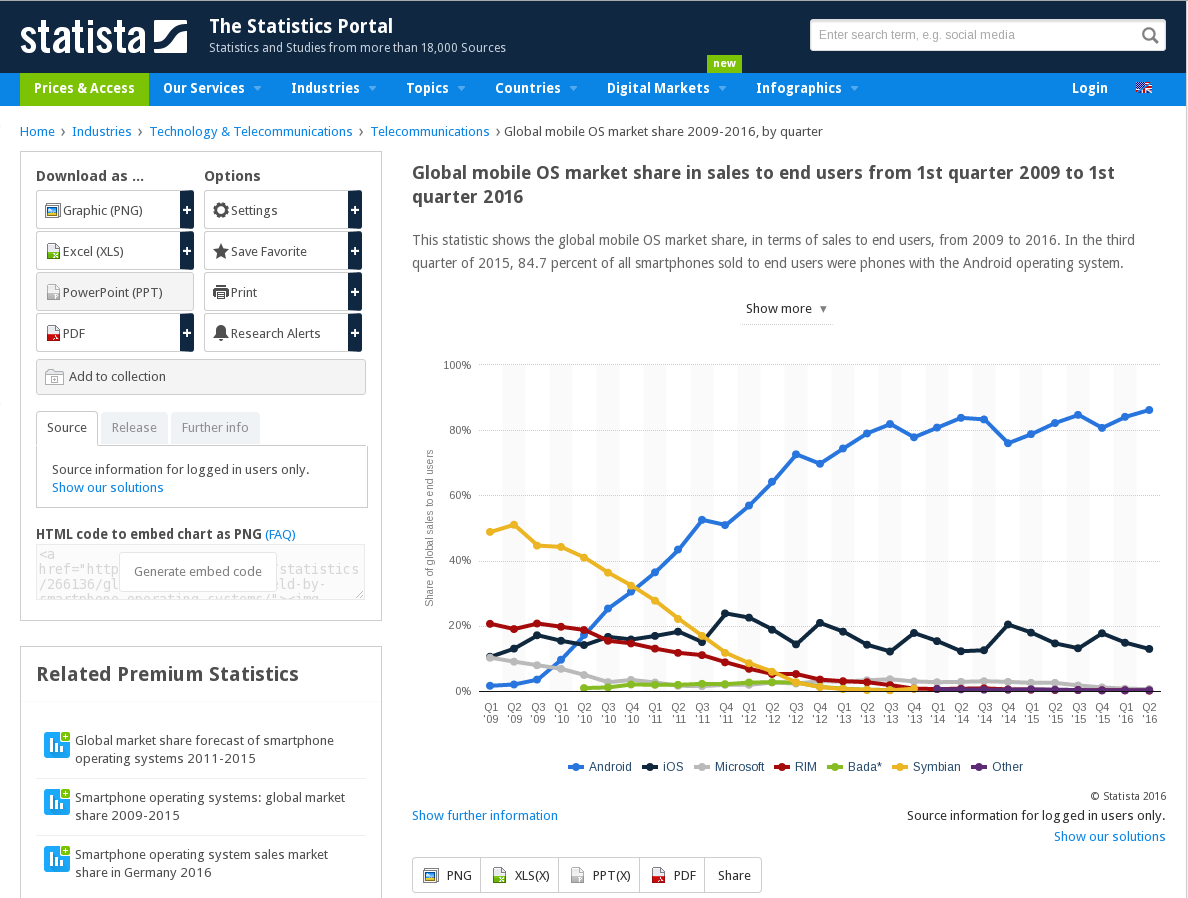Click the search magnifier icon
Screen dimensions: 1188x898
point(1150,36)
